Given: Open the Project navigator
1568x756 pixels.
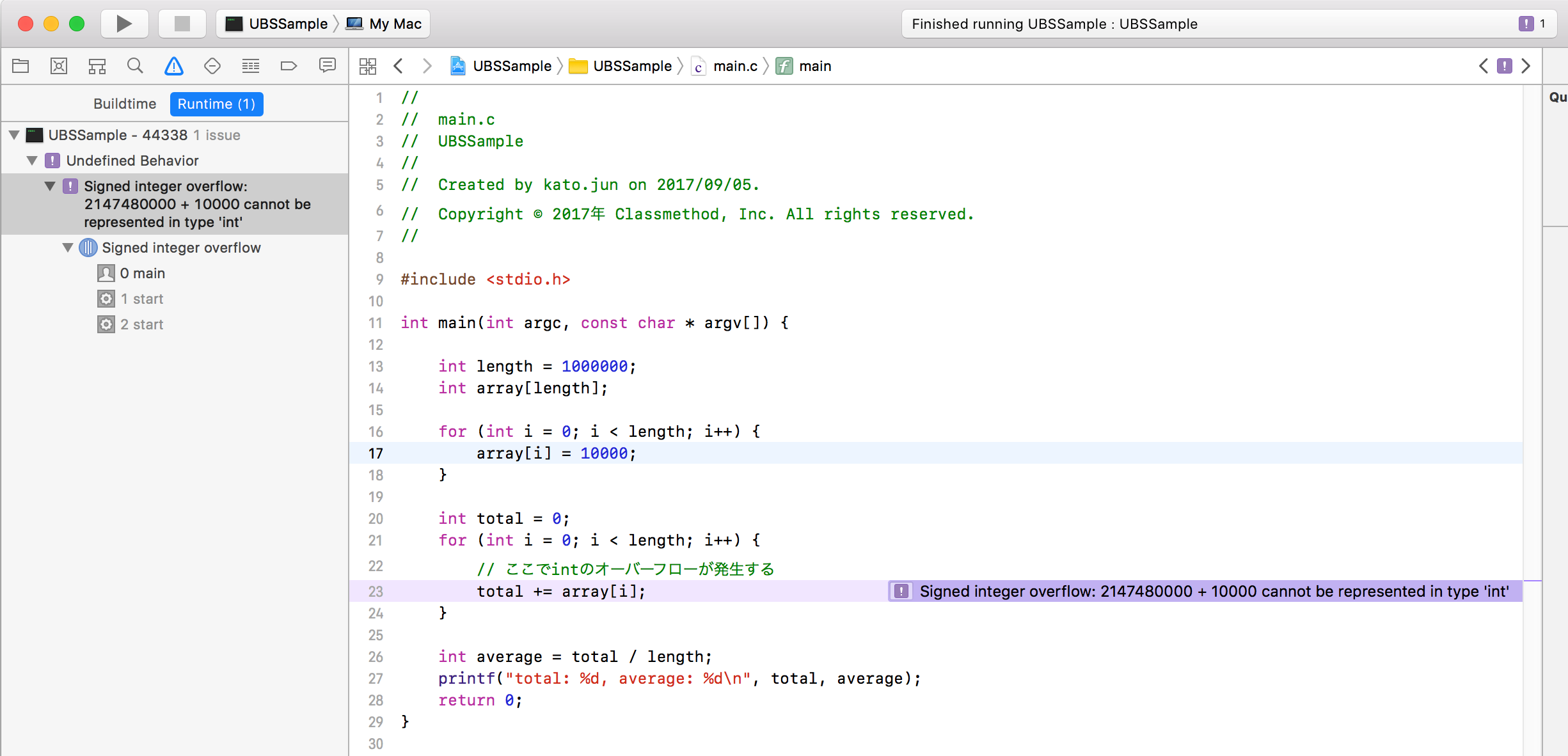Looking at the screenshot, I should (20, 65).
